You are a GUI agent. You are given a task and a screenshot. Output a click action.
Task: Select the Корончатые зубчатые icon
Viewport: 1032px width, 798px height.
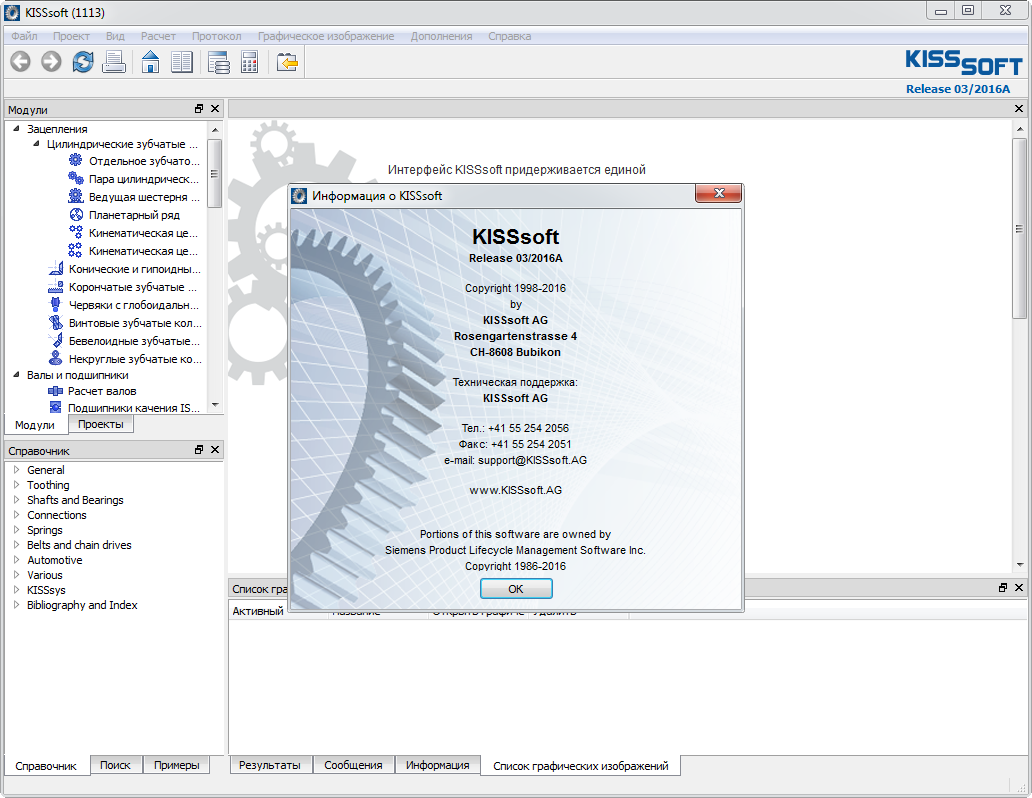point(55,286)
